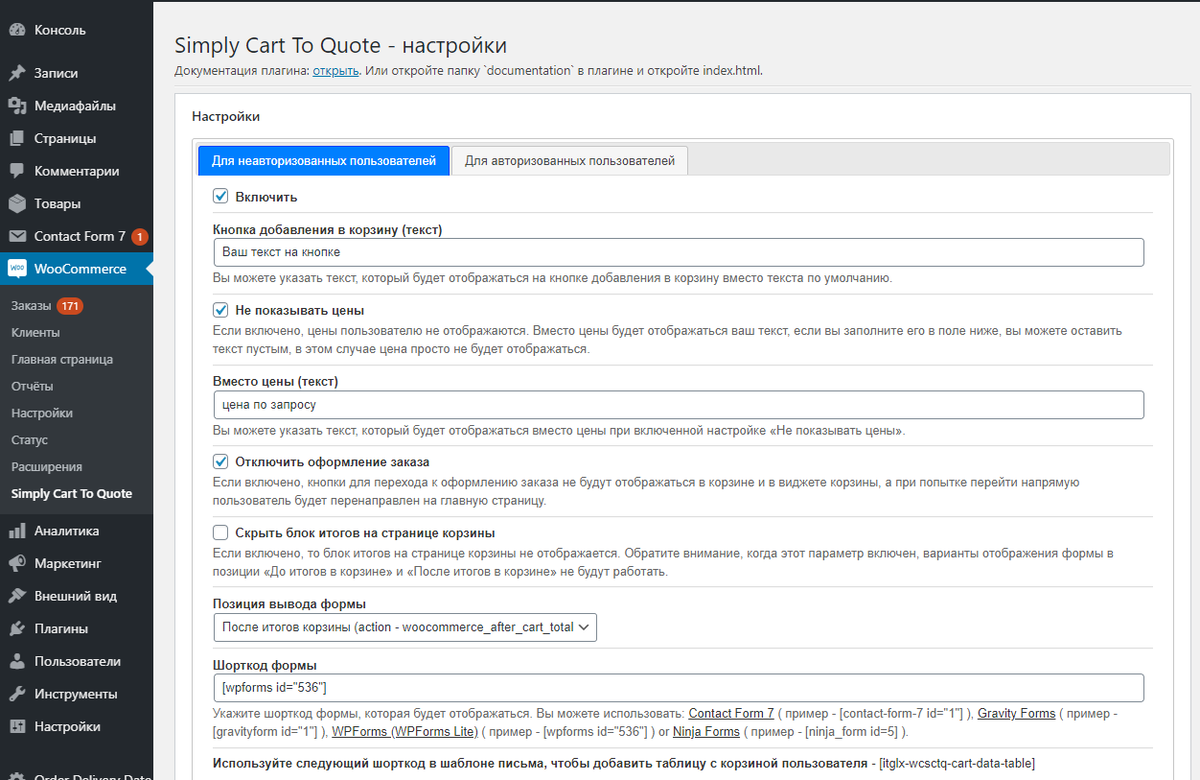Click the Настройки sliders icon at sidebar bottom
The height and width of the screenshot is (780, 1200).
(x=17, y=727)
